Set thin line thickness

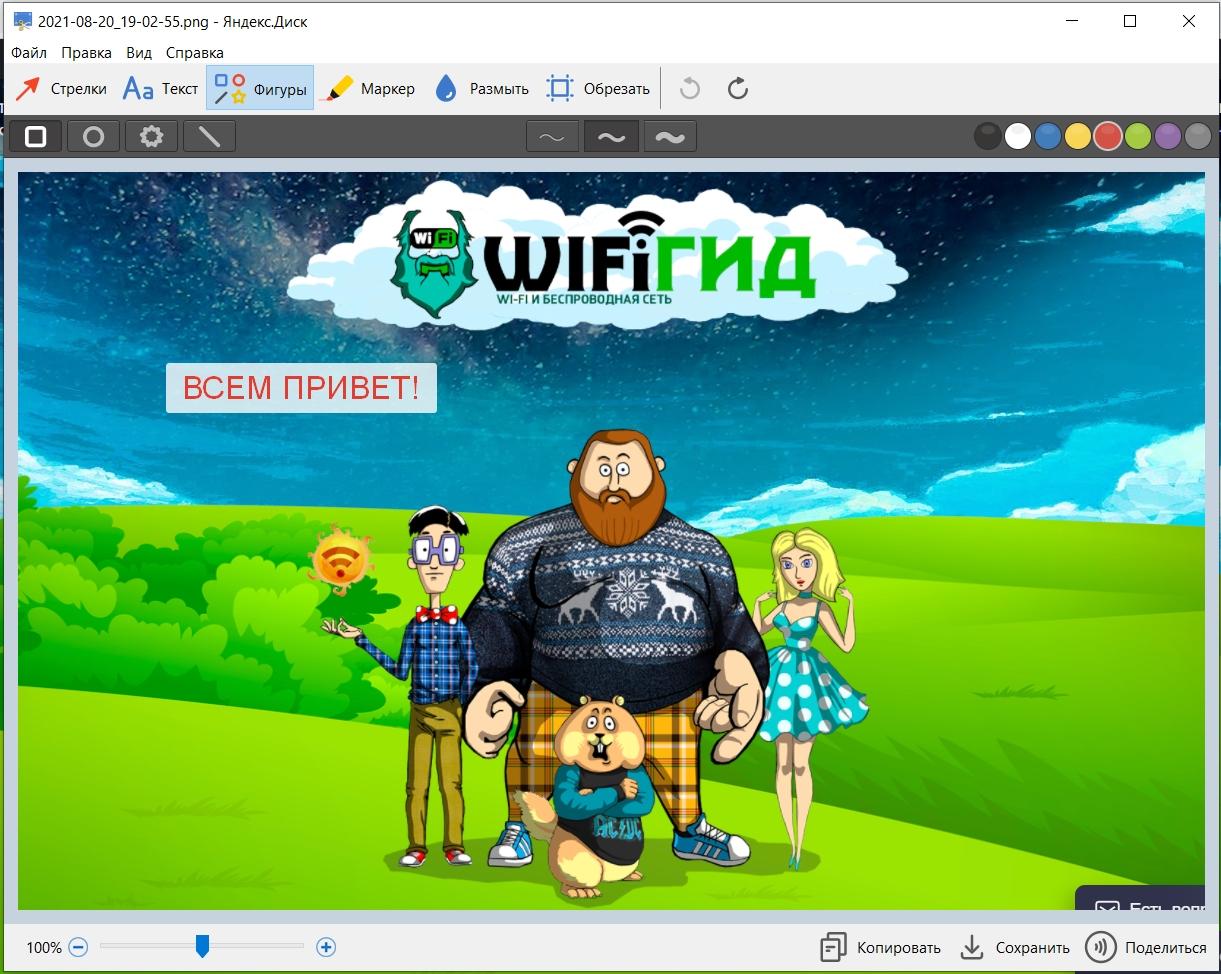click(x=553, y=137)
